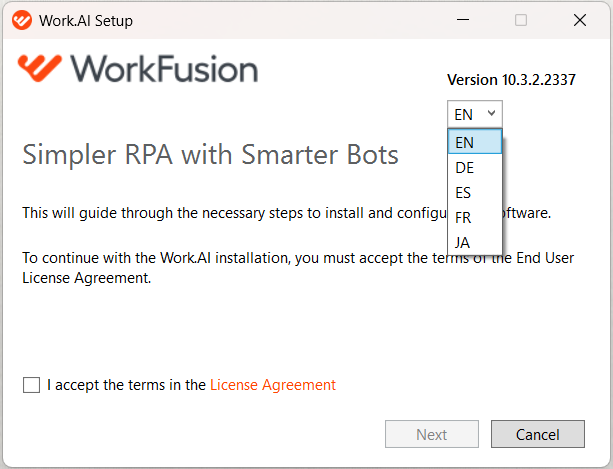Image resolution: width=613 pixels, height=469 pixels.
Task: Open the License Agreement link
Action: [273, 385]
